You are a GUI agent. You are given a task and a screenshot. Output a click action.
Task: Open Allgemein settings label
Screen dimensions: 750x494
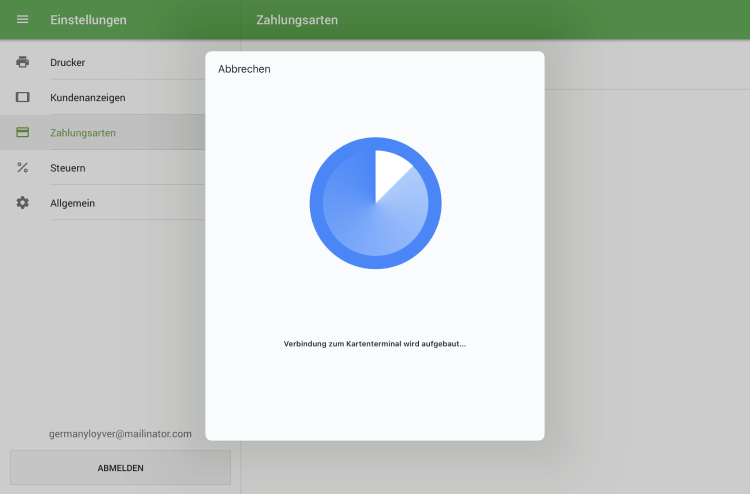72,203
